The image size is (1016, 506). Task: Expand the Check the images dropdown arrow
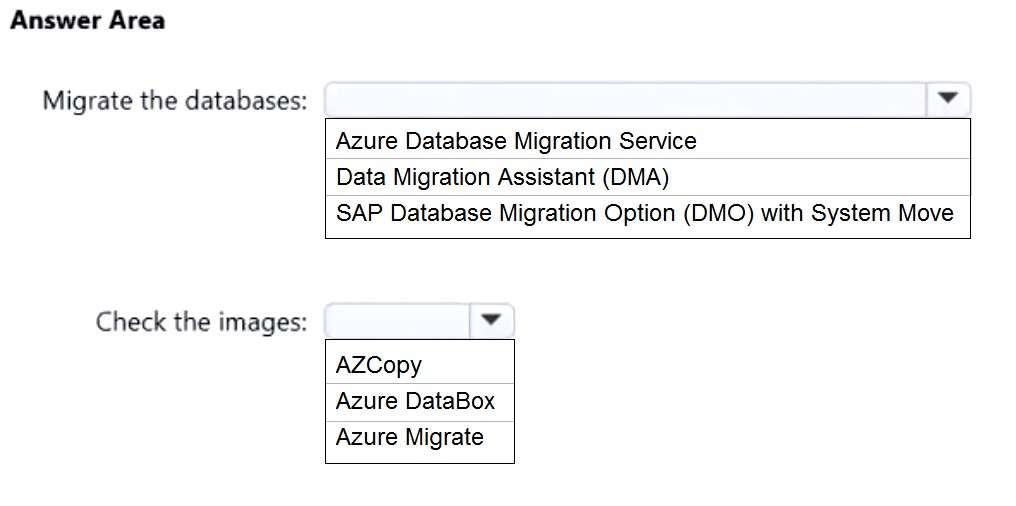tap(490, 321)
